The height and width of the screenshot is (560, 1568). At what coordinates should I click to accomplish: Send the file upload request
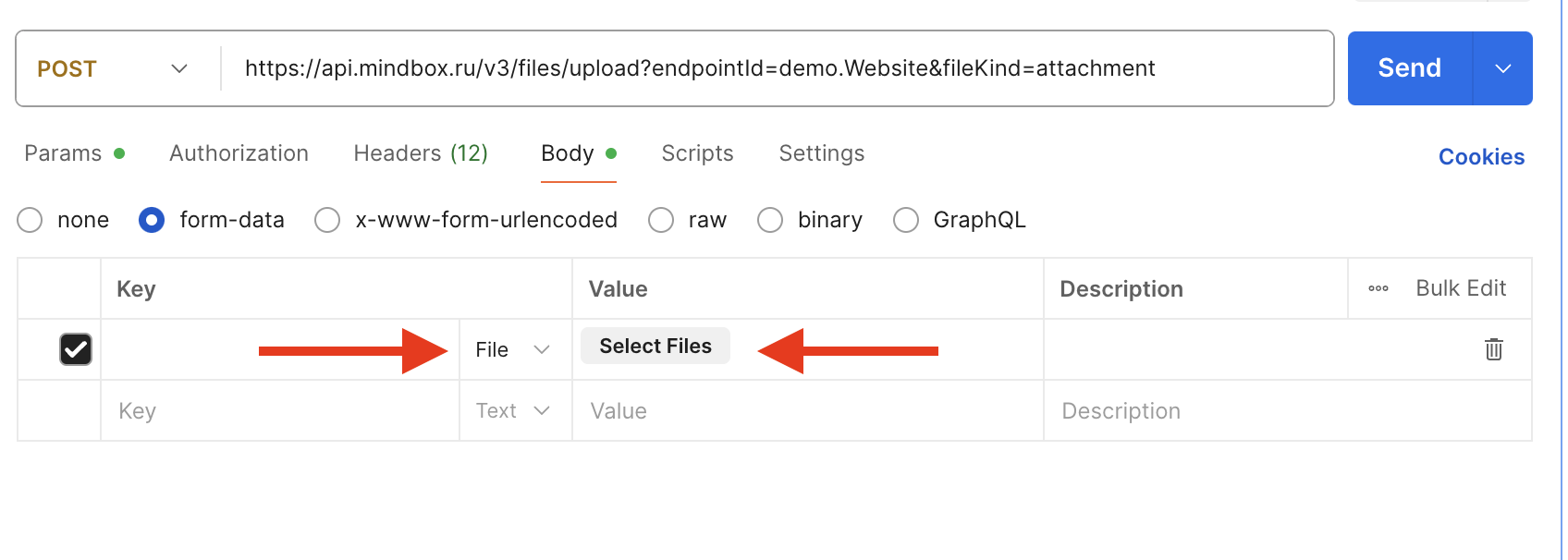(1408, 67)
